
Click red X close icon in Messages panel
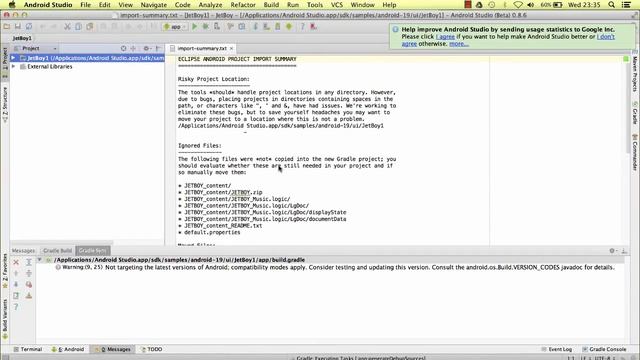tap(16, 262)
